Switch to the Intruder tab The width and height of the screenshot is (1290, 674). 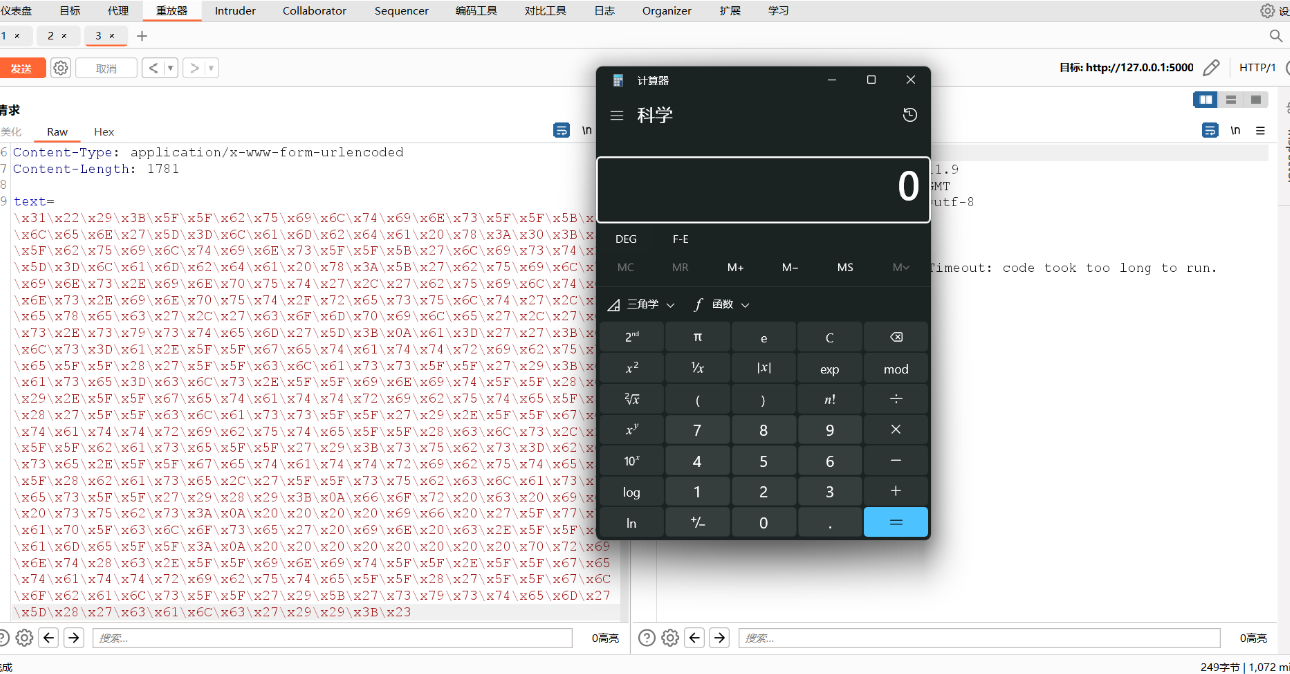click(x=235, y=11)
